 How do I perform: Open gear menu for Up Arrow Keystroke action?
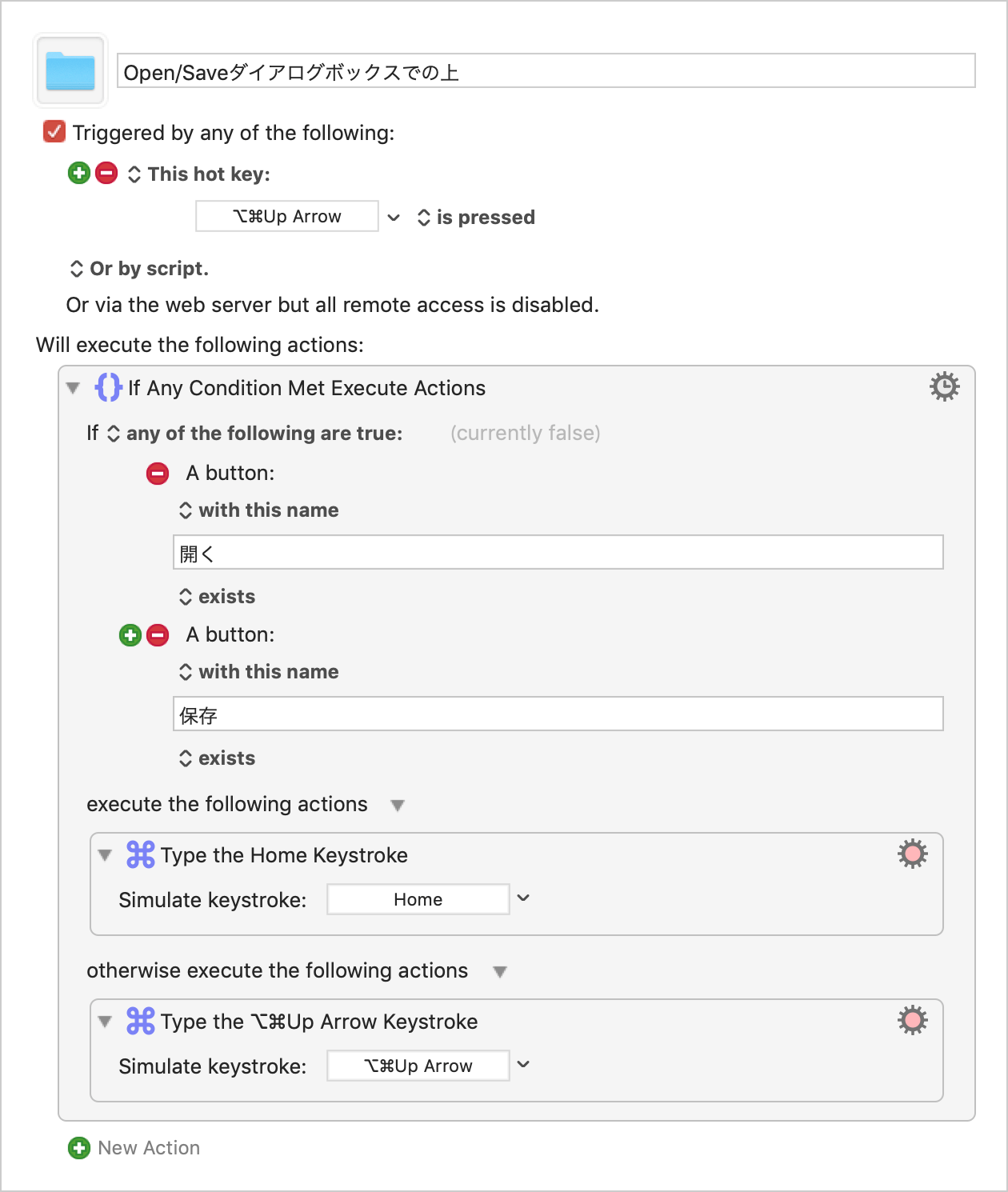point(912,1021)
